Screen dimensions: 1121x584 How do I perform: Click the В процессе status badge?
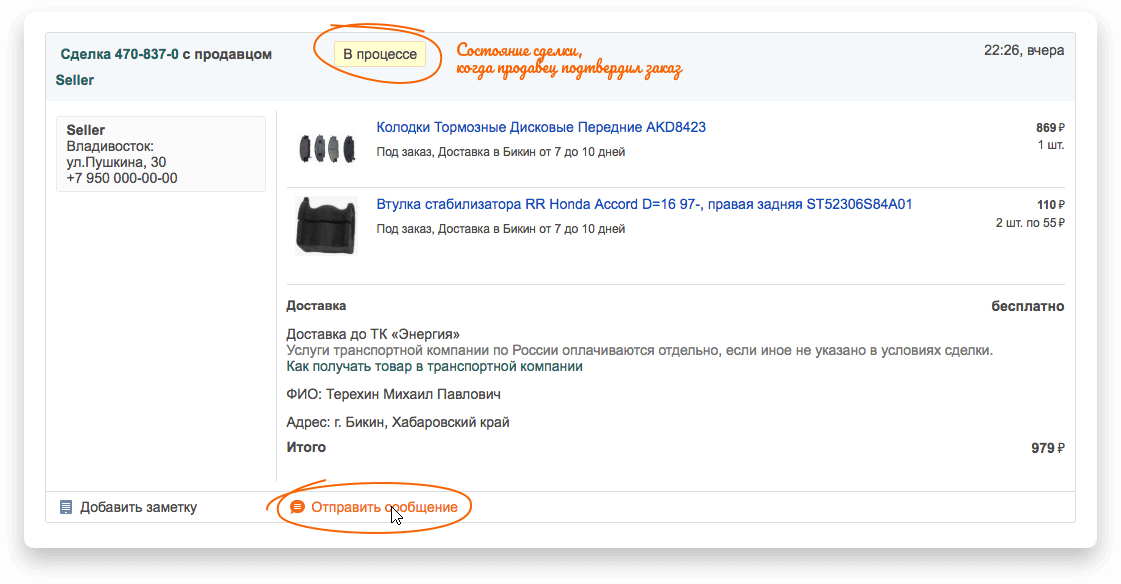(x=380, y=54)
